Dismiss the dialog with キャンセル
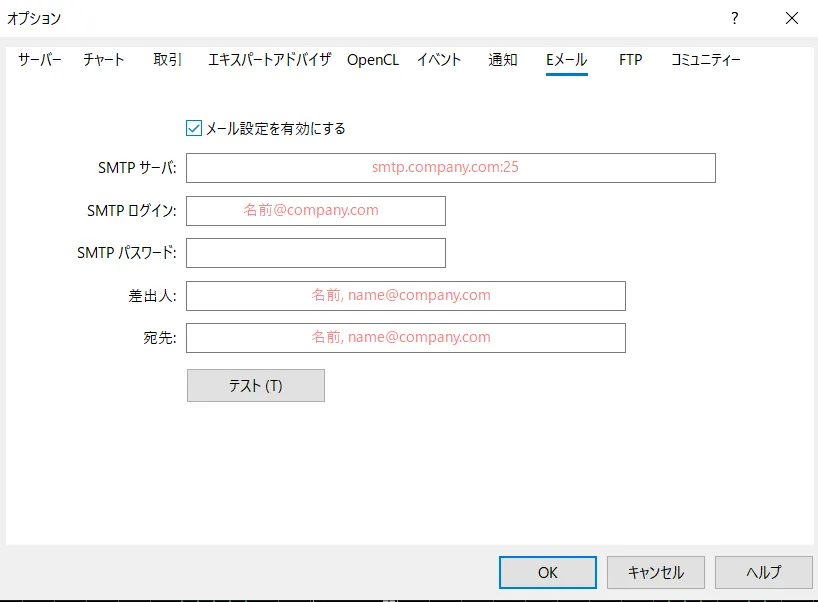This screenshot has width=818, height=602. 655,572
